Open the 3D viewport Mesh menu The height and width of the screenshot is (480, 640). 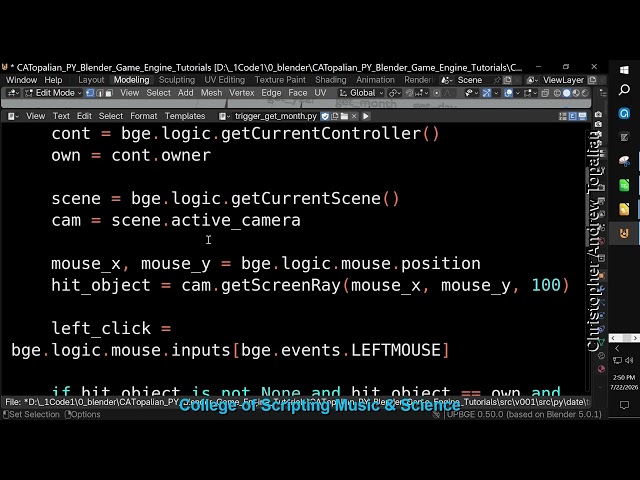pos(211,93)
